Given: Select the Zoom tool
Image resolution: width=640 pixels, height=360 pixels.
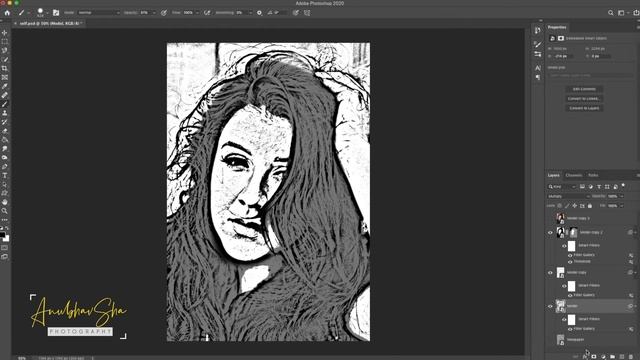Looking at the screenshot, I should pos(4,211).
